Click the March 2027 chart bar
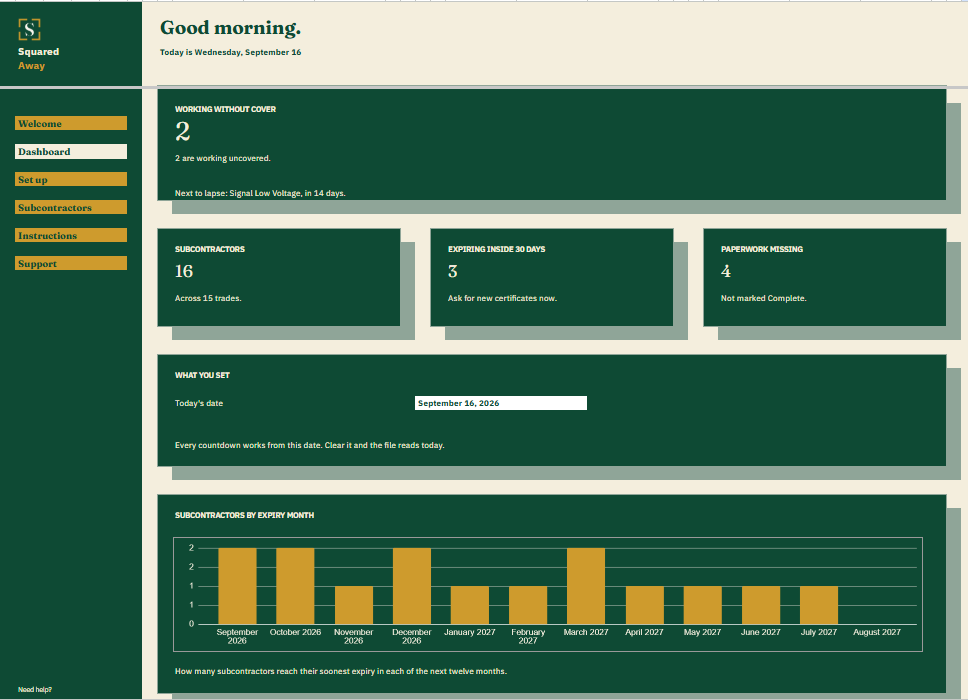 point(586,586)
